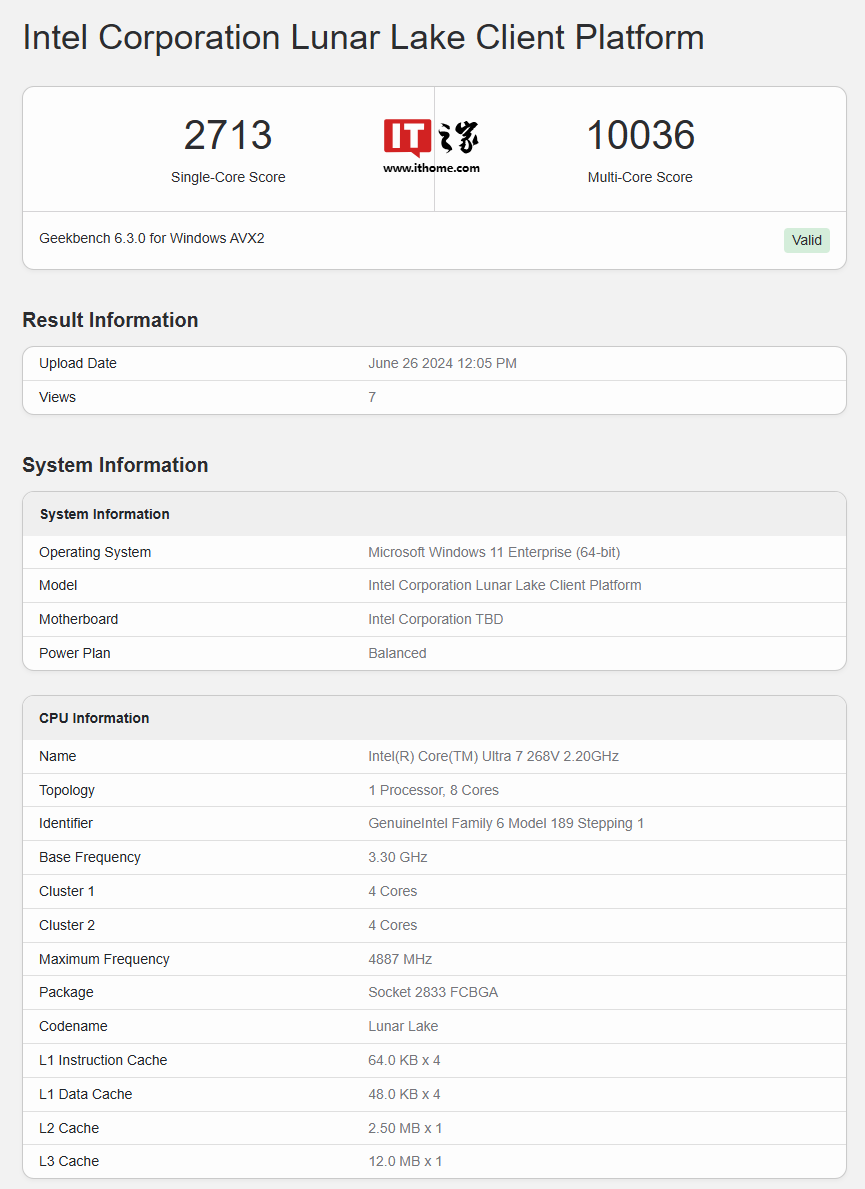Click the "System Information" heading above the table
The image size is (865, 1189).
point(115,465)
